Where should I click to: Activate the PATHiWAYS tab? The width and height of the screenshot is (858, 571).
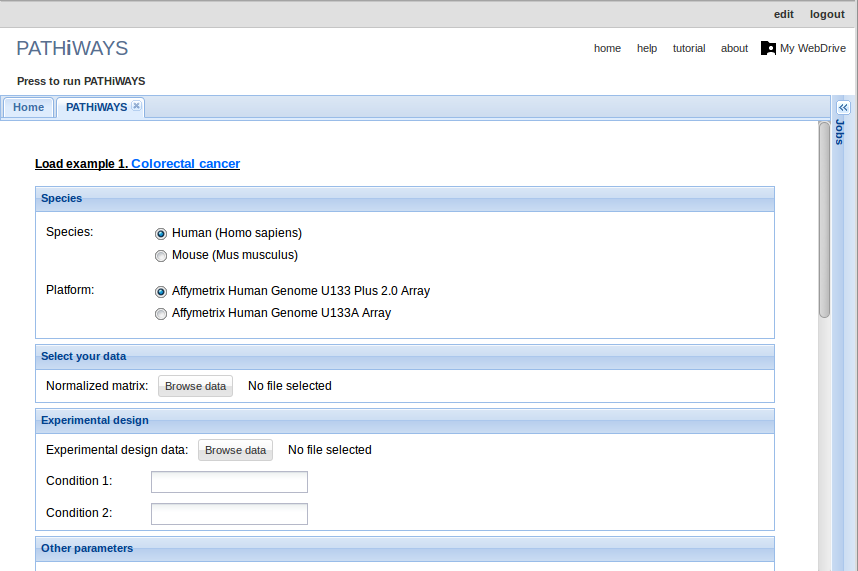pos(96,107)
